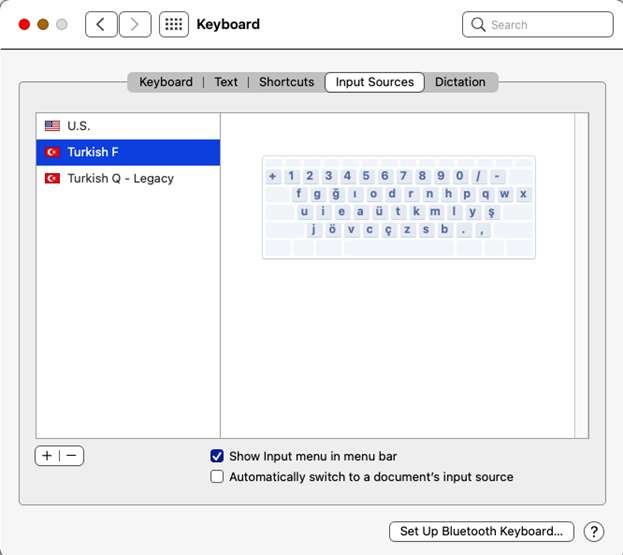Enable automatically switch to document's input source
623x555 pixels.
pyautogui.click(x=217, y=476)
